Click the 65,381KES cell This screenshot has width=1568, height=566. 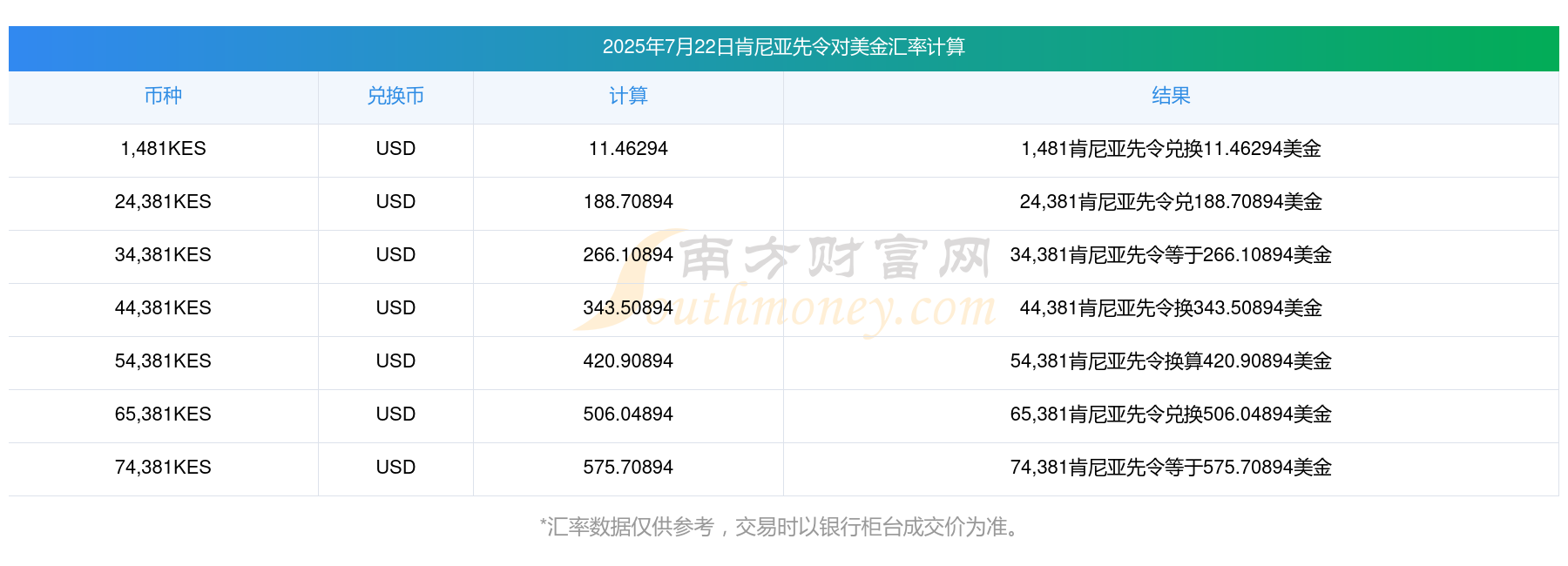(163, 414)
